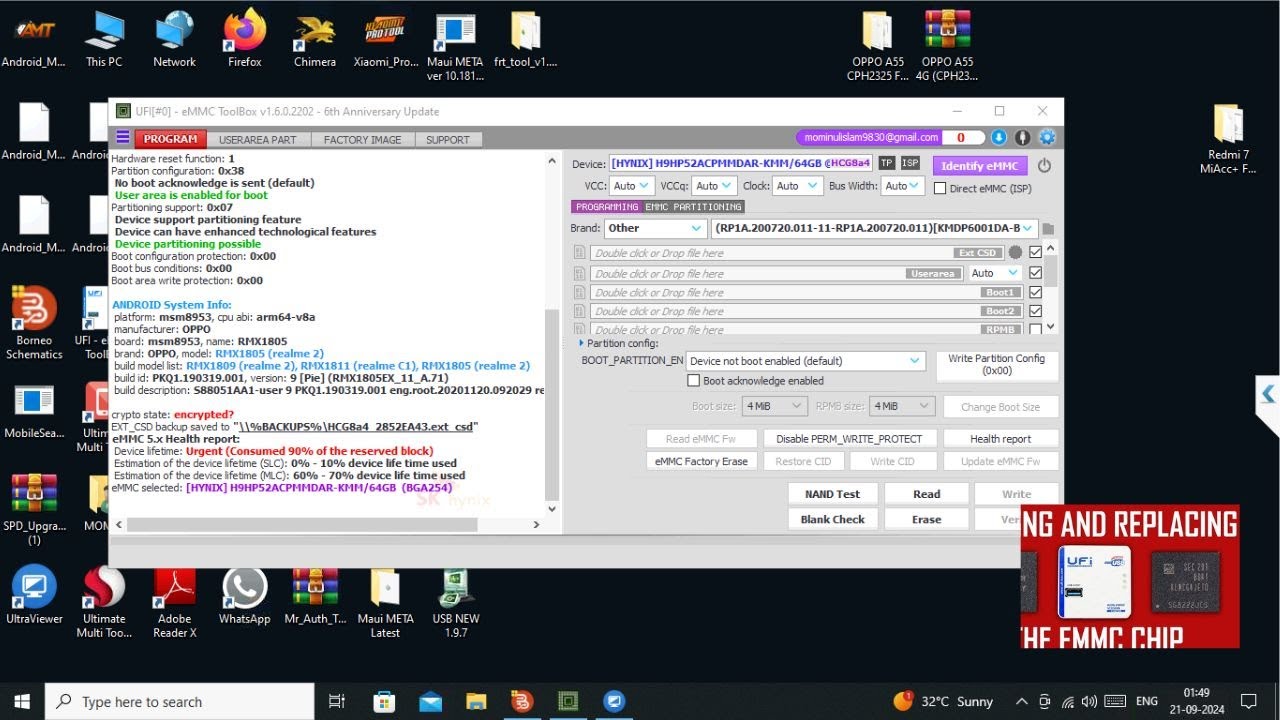
Task: Open the Userarea Auto dropdown
Action: point(994,273)
